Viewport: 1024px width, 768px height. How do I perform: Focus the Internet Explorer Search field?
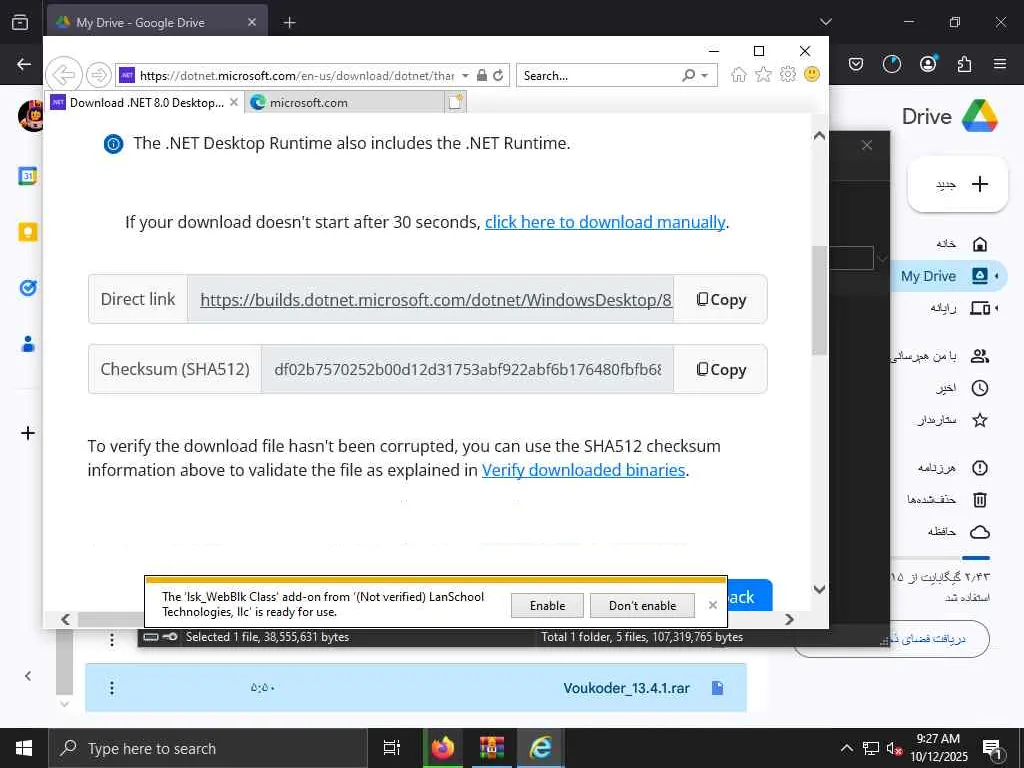[600, 75]
